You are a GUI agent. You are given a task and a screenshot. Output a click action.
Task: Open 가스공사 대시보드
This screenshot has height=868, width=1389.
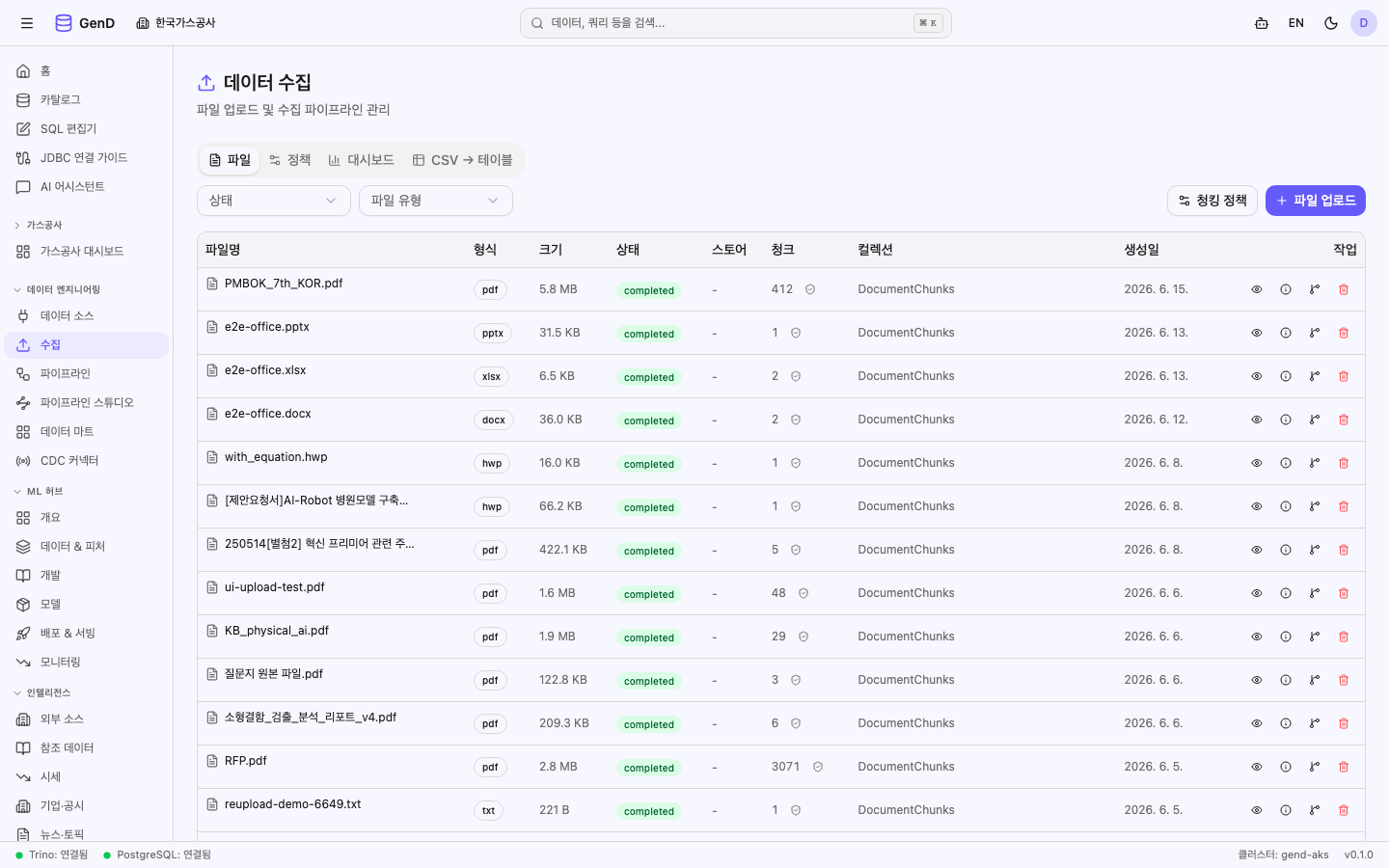click(x=87, y=252)
